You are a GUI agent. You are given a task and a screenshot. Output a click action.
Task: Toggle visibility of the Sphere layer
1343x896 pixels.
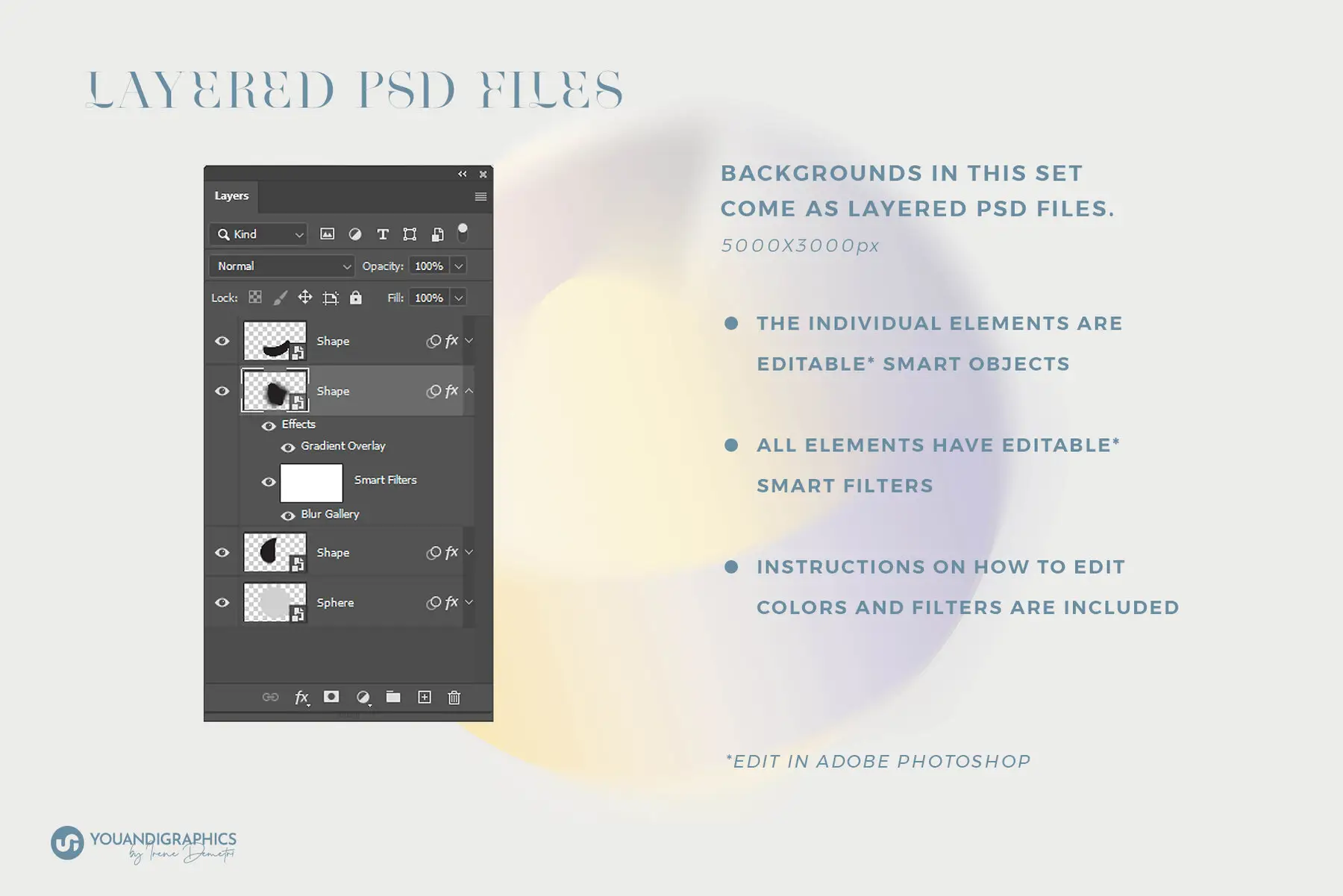(222, 602)
